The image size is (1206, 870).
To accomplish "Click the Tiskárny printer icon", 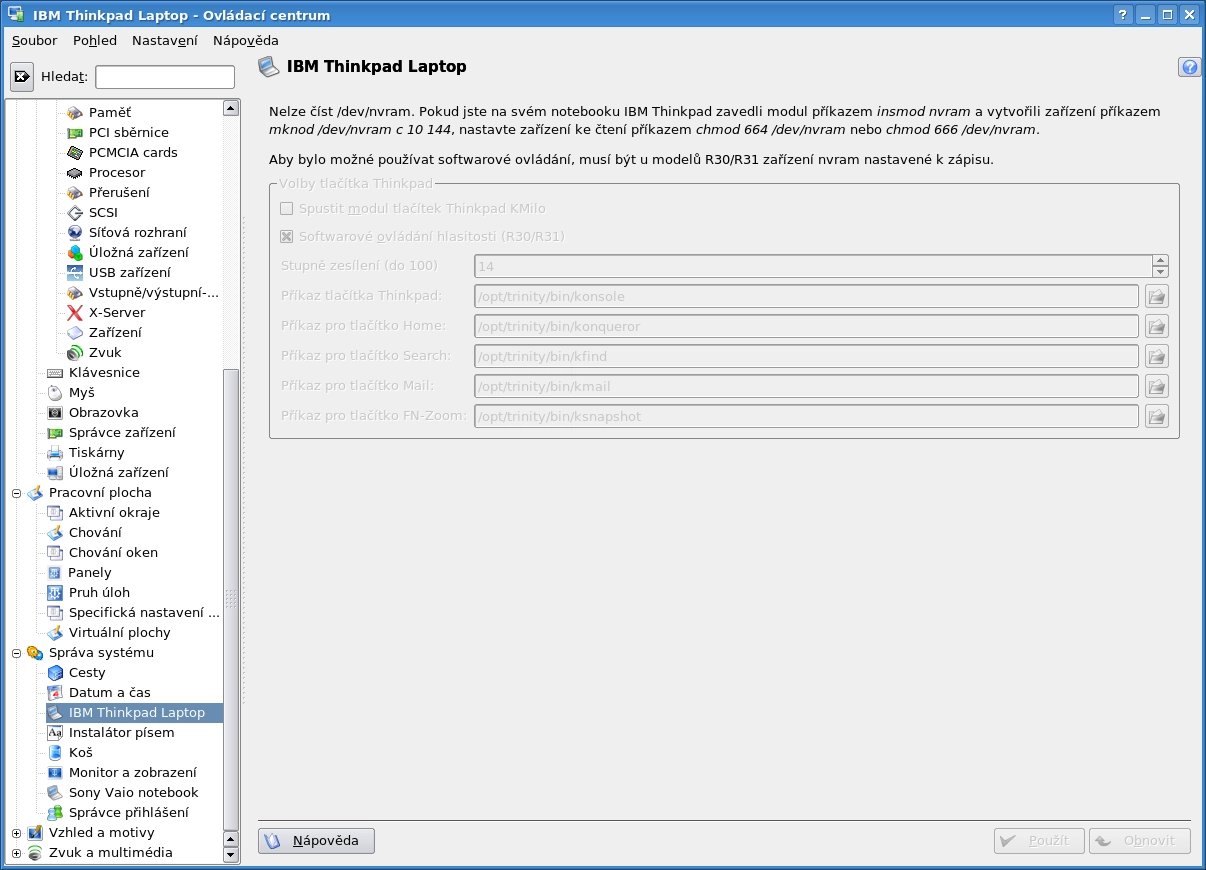I will (x=55, y=453).
